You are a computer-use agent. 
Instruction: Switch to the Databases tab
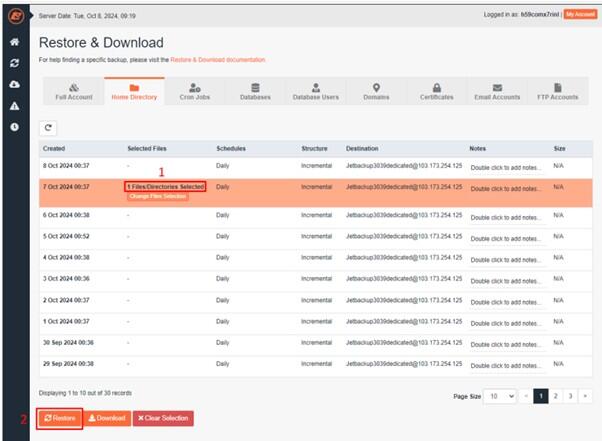click(255, 92)
